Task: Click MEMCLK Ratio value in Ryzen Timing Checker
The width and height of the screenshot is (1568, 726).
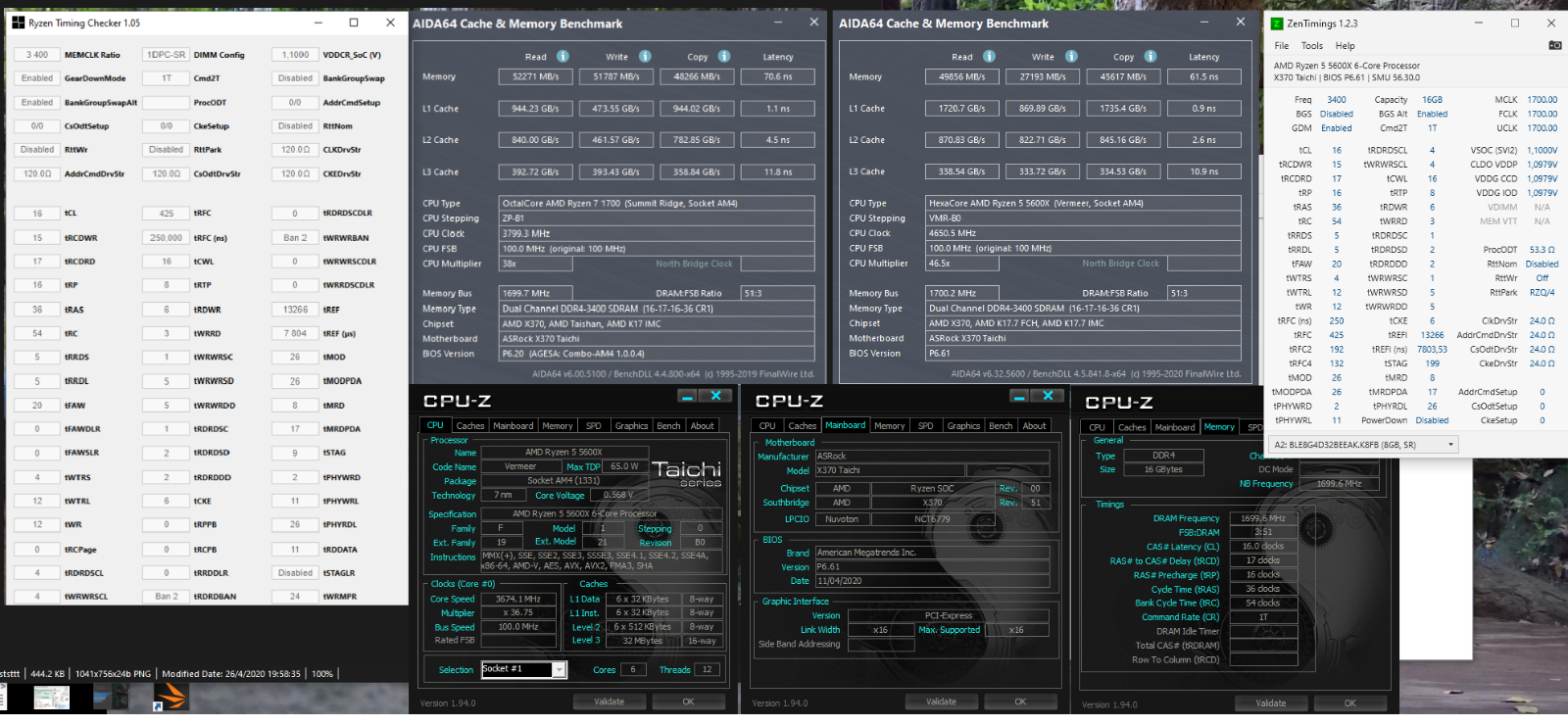Action: (x=36, y=55)
